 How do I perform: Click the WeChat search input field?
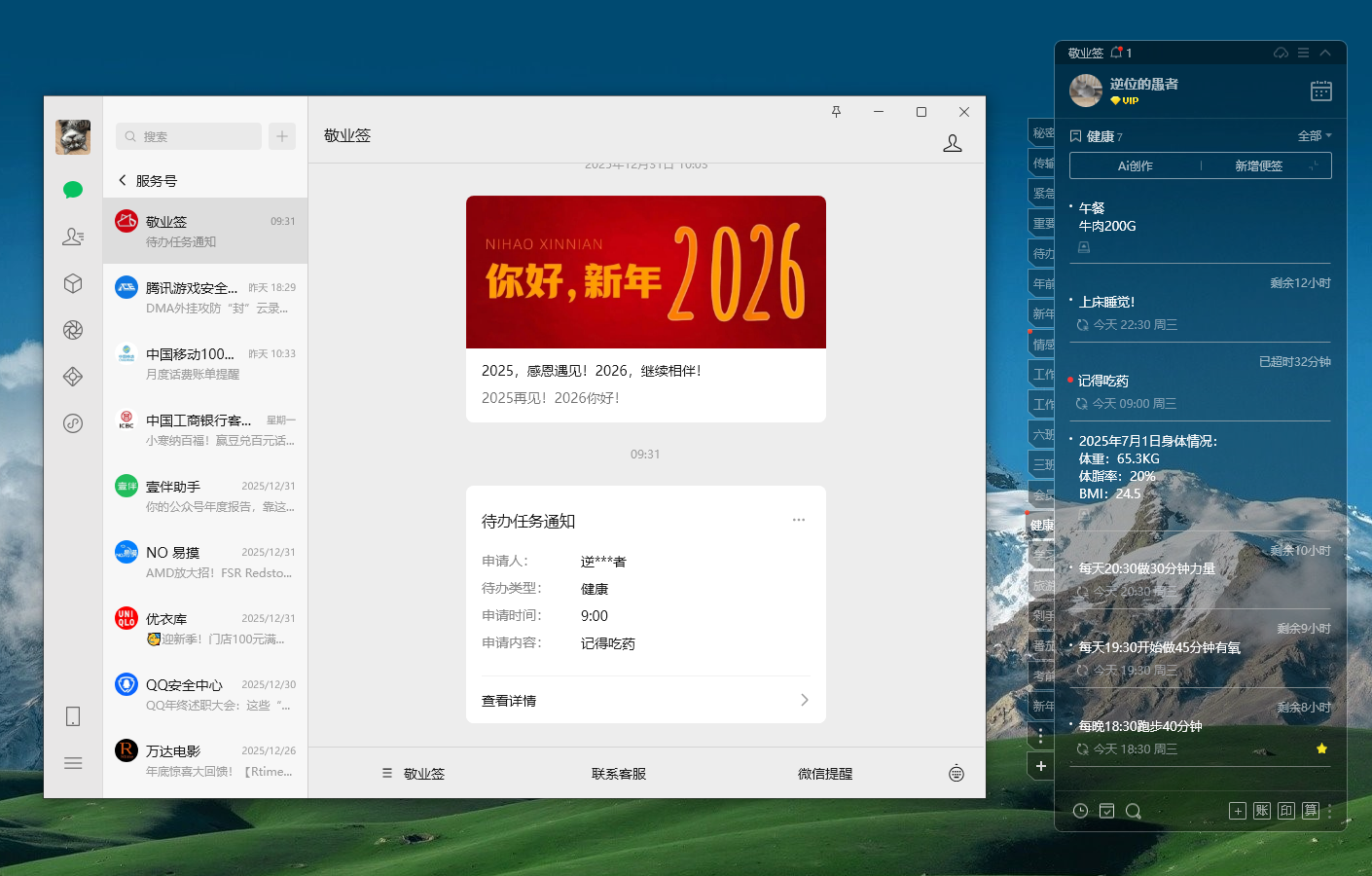click(x=189, y=136)
